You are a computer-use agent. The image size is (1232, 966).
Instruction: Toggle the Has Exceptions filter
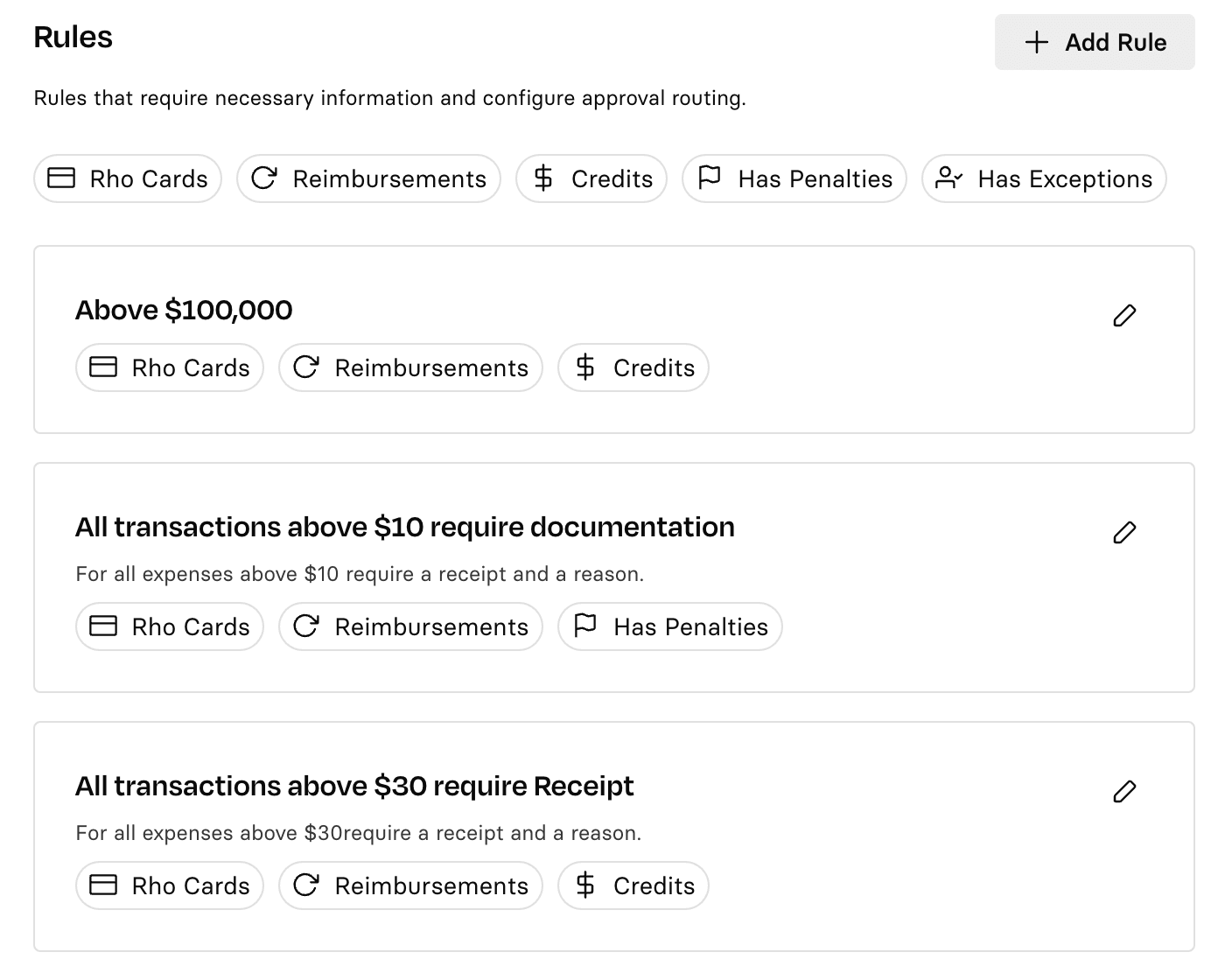coord(1043,178)
